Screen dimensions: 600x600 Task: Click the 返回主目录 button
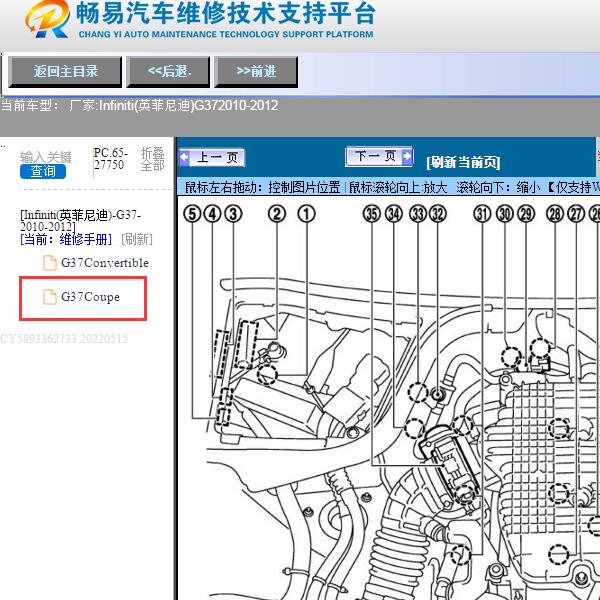click(65, 72)
